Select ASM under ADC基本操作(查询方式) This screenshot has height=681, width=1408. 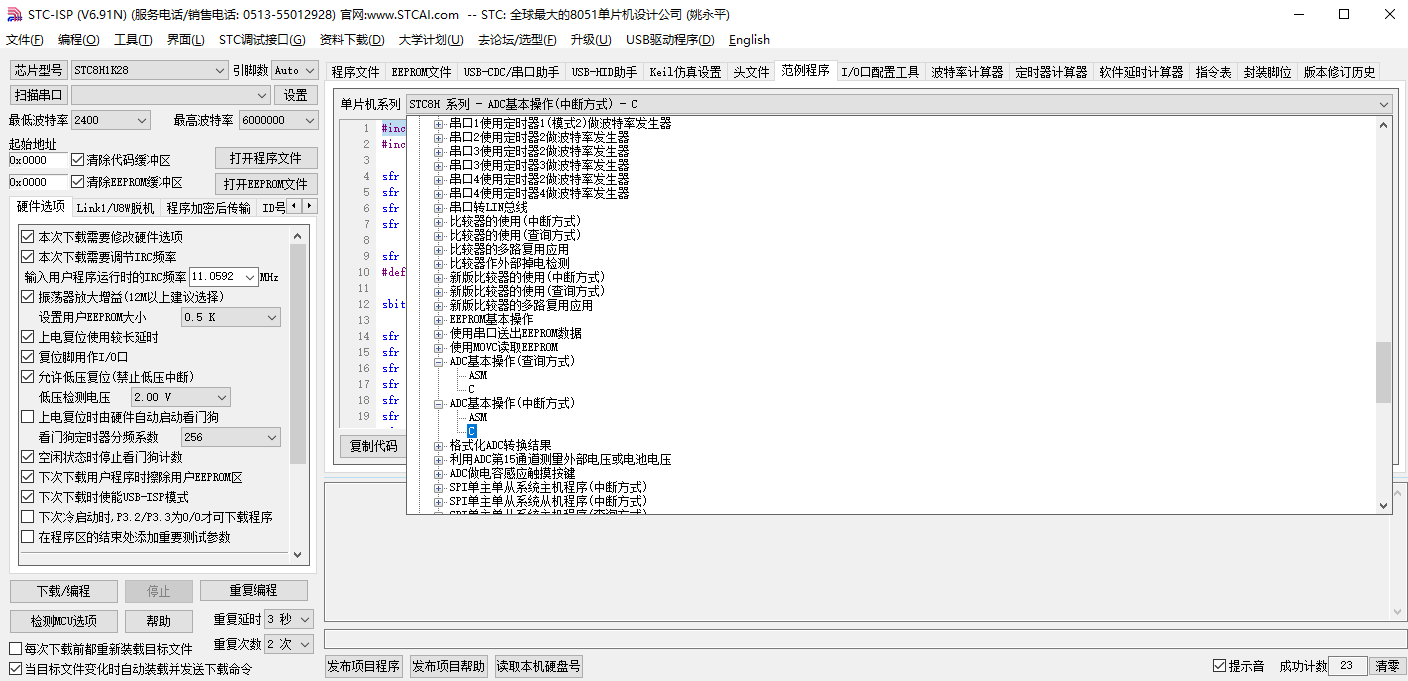point(478,375)
